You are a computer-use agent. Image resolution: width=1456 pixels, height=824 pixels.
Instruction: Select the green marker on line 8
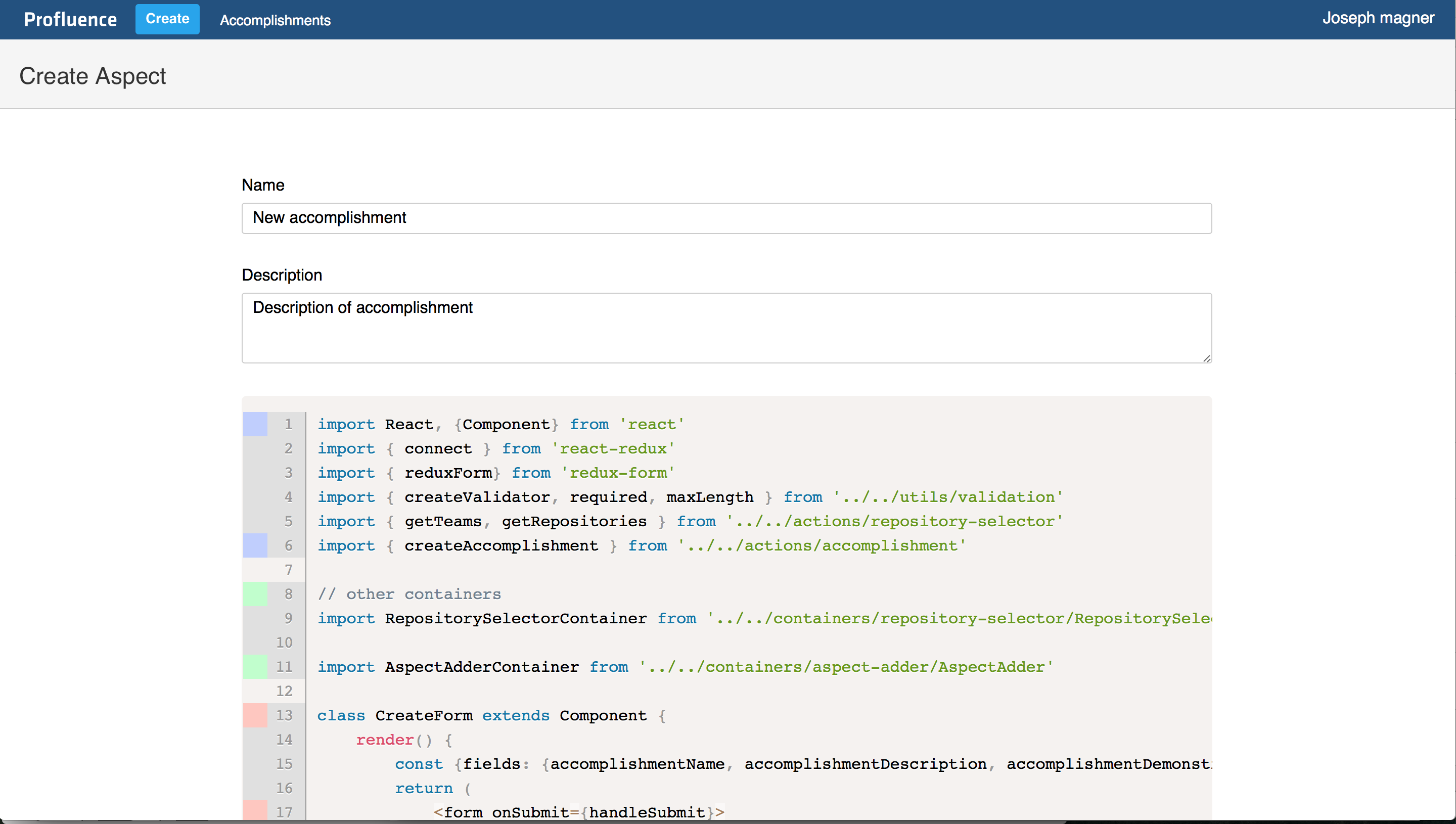click(255, 594)
